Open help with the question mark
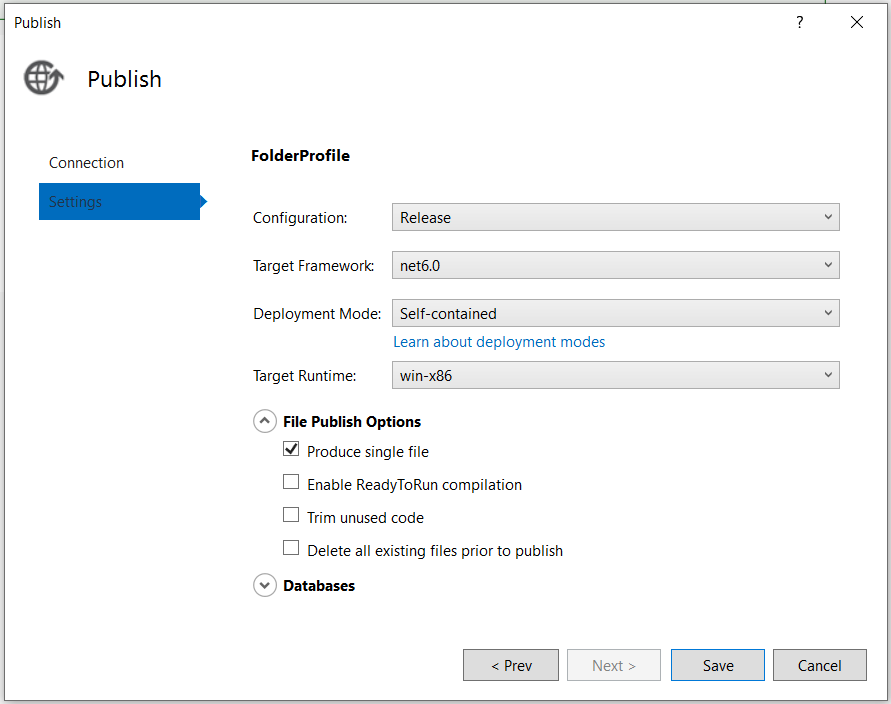891x704 pixels. pyautogui.click(x=800, y=22)
